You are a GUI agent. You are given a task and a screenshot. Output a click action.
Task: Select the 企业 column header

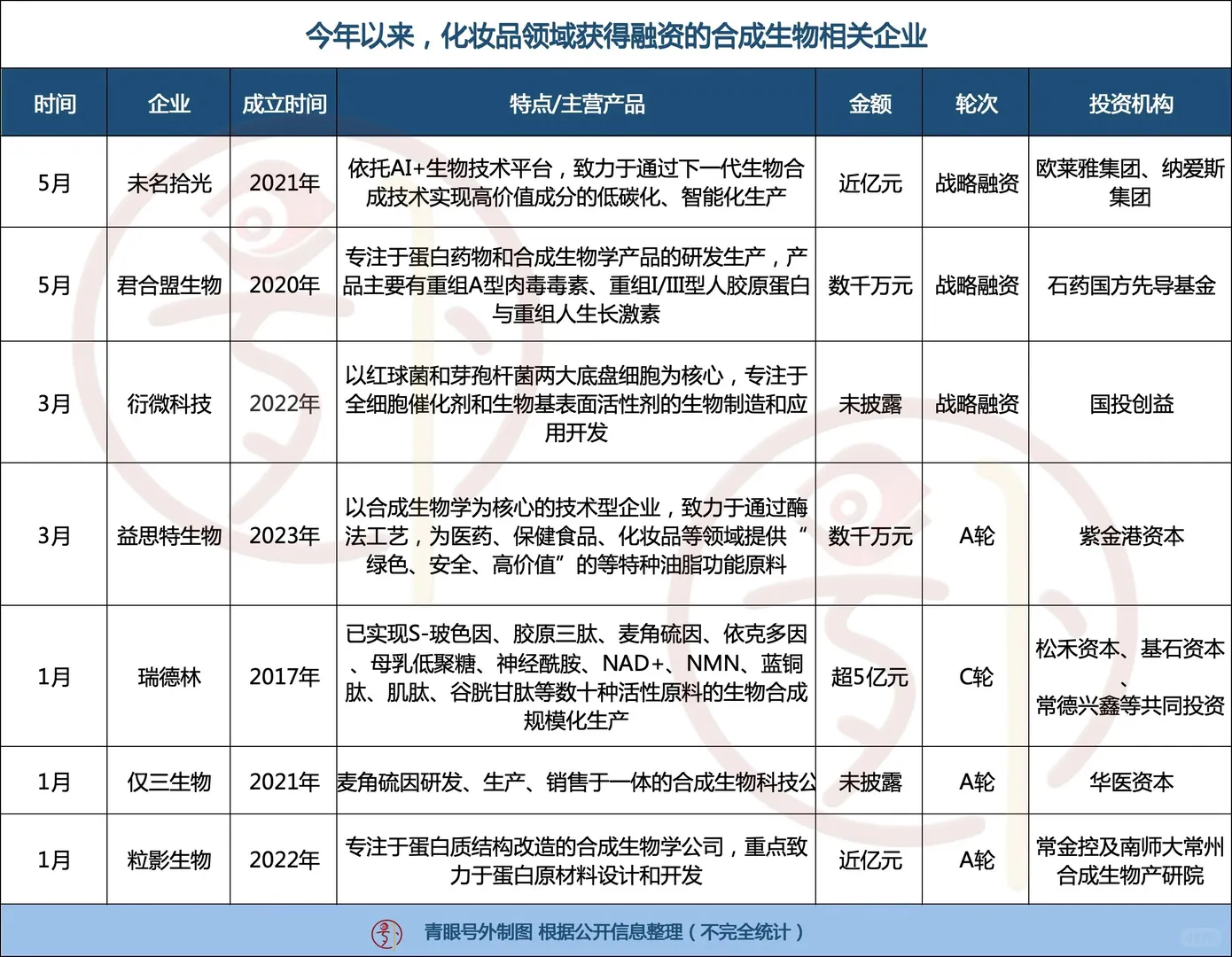[168, 102]
